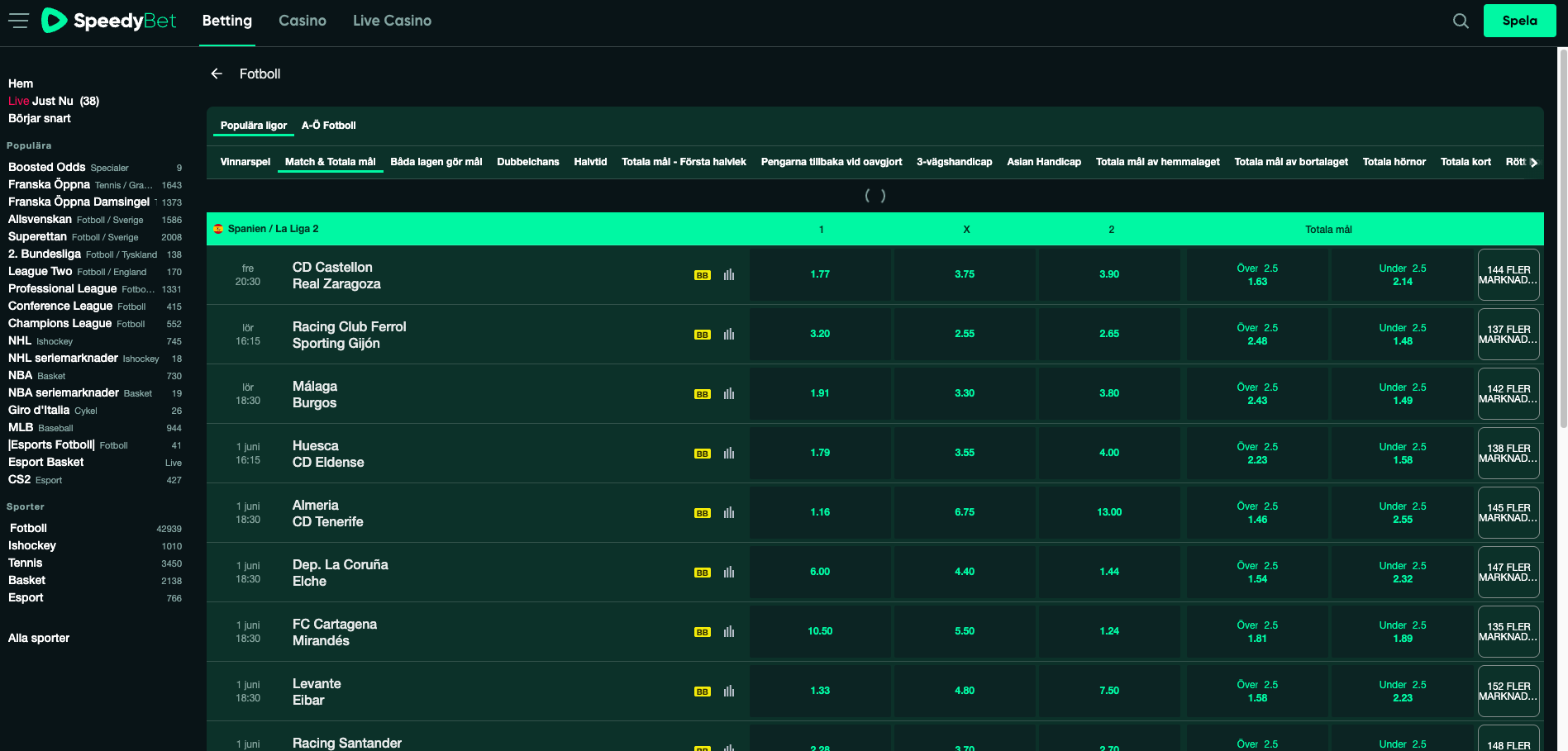Image resolution: width=1568 pixels, height=751 pixels.
Task: Select Över 2.5 at 2.23 for Huesca match
Action: pyautogui.click(x=1257, y=454)
